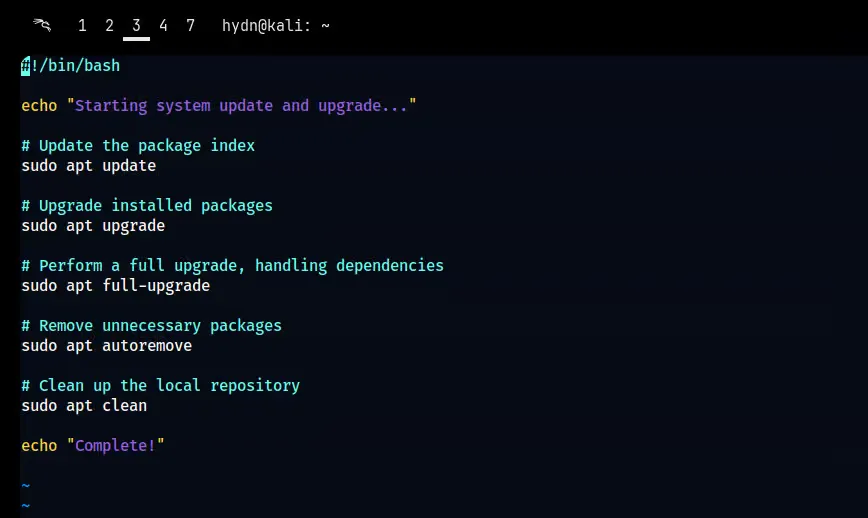Switch to workspace 7
Viewport: 868px width, 518px height.
[190, 25]
